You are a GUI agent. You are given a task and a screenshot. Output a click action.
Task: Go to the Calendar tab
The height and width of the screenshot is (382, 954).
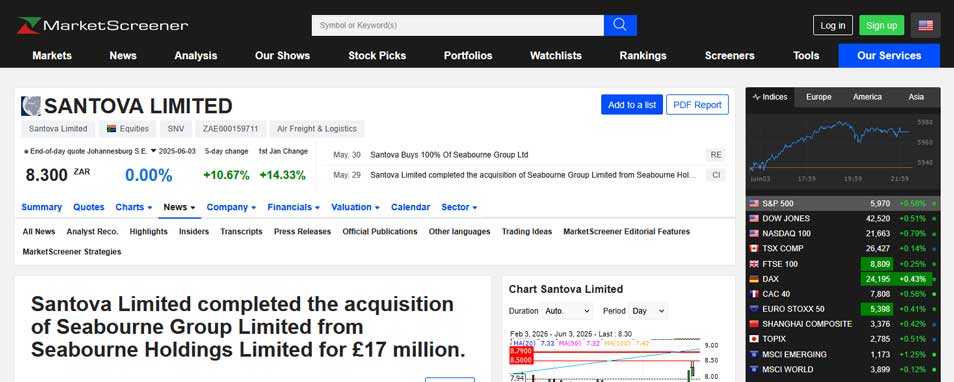[x=411, y=207]
